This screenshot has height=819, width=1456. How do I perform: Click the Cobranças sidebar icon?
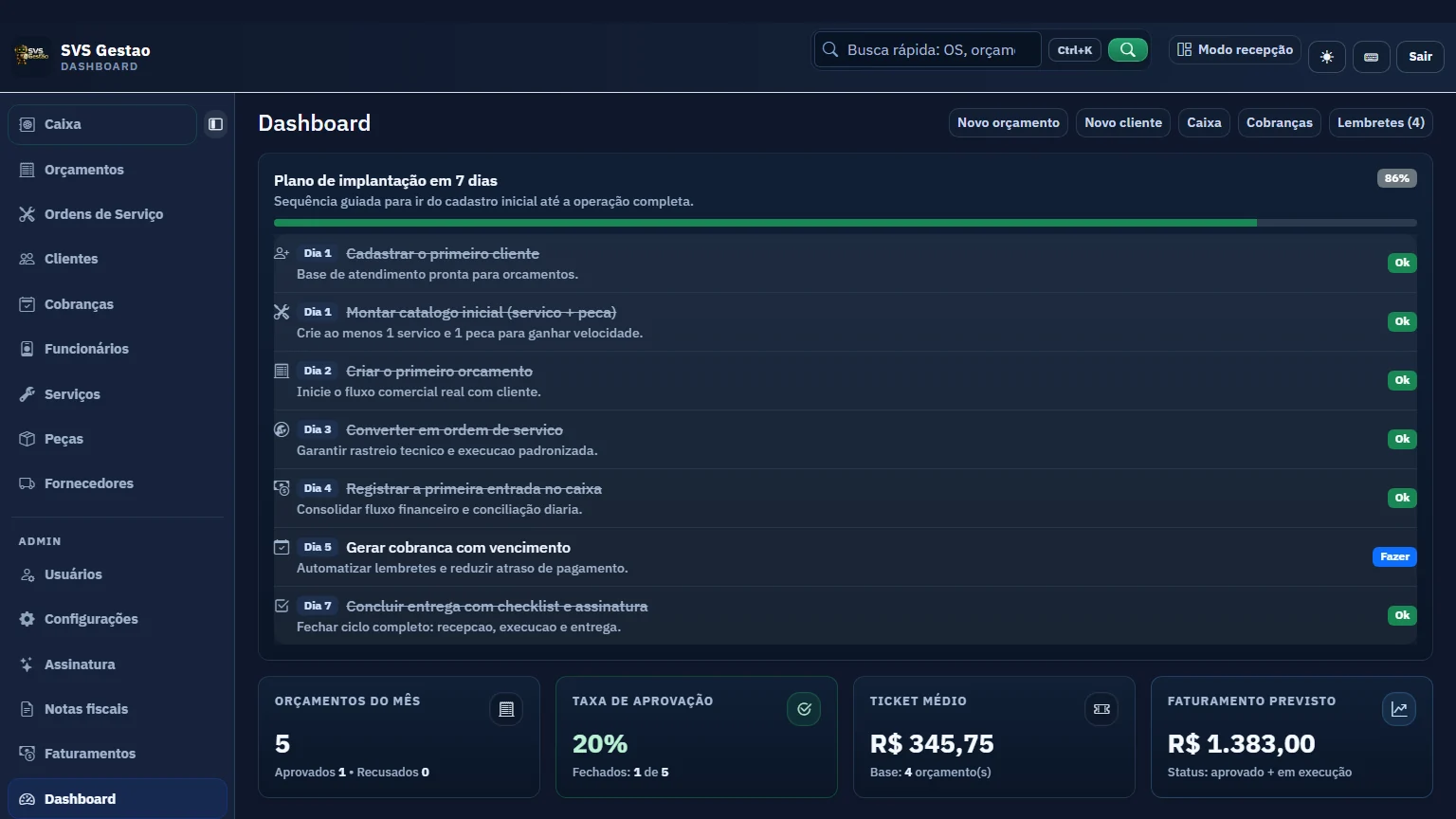pyautogui.click(x=27, y=304)
